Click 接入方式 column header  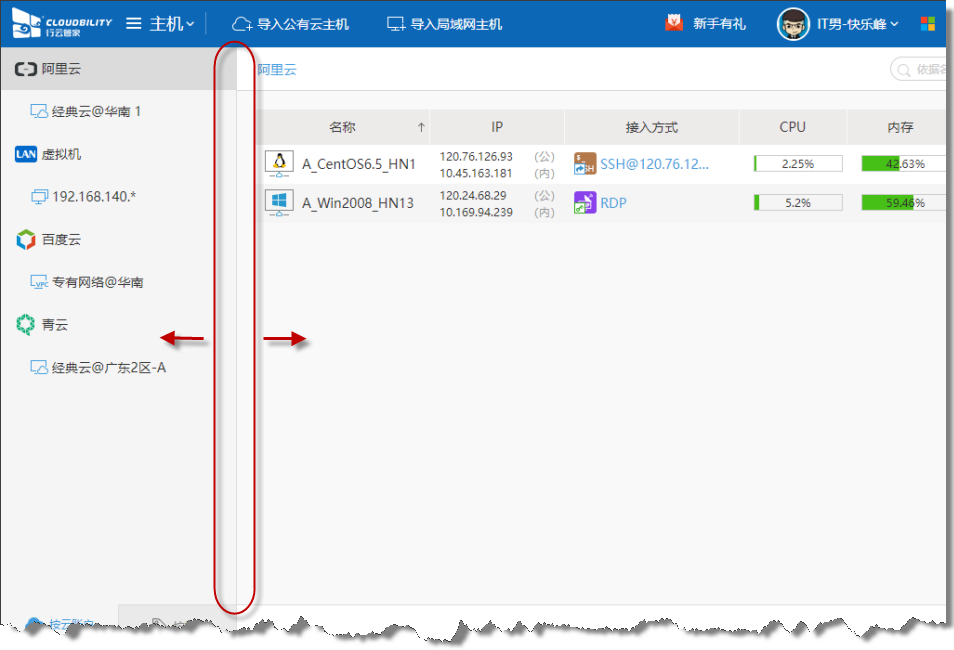point(652,127)
